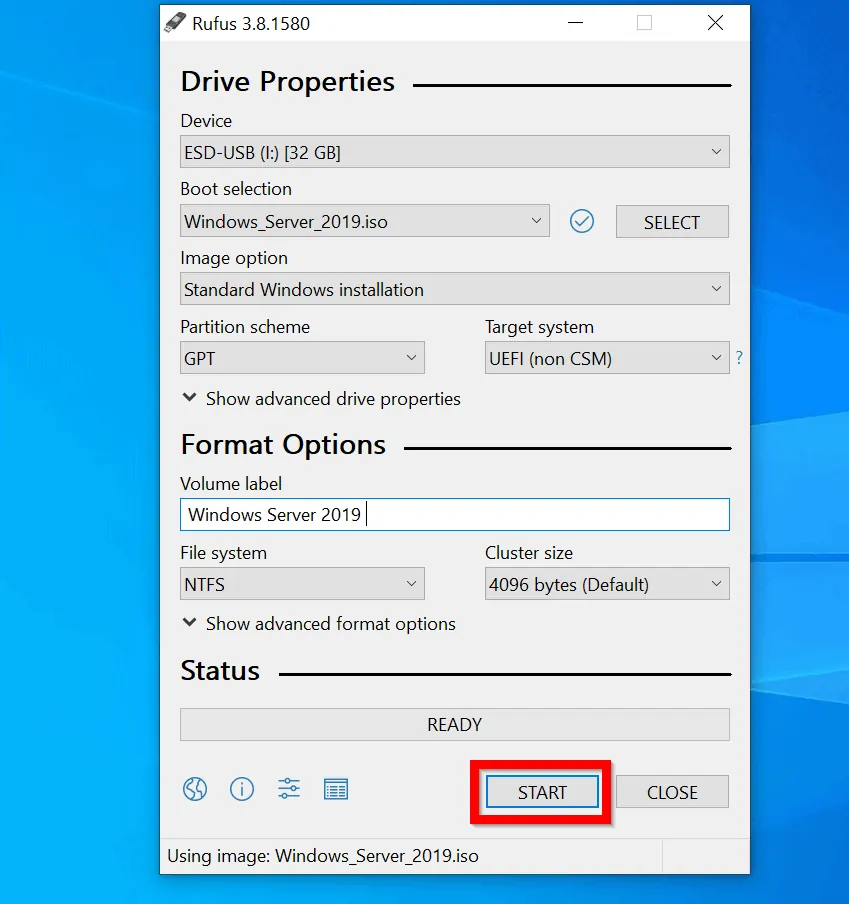Open application settings sliders icon

tap(289, 789)
